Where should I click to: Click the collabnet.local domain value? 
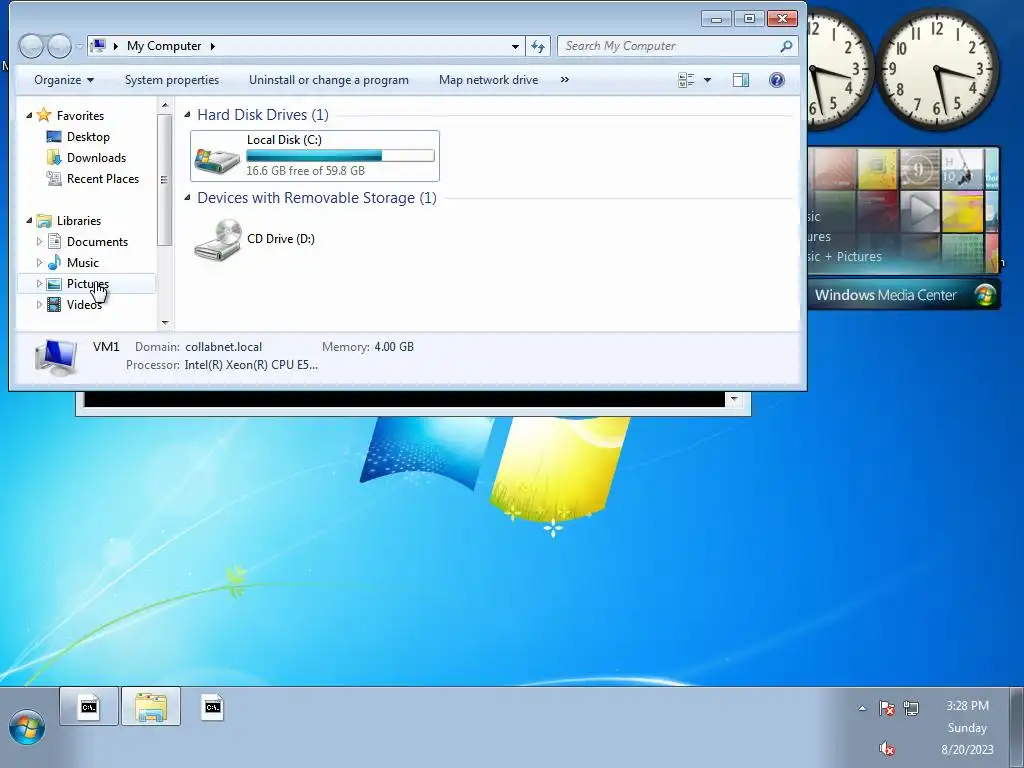click(x=223, y=347)
